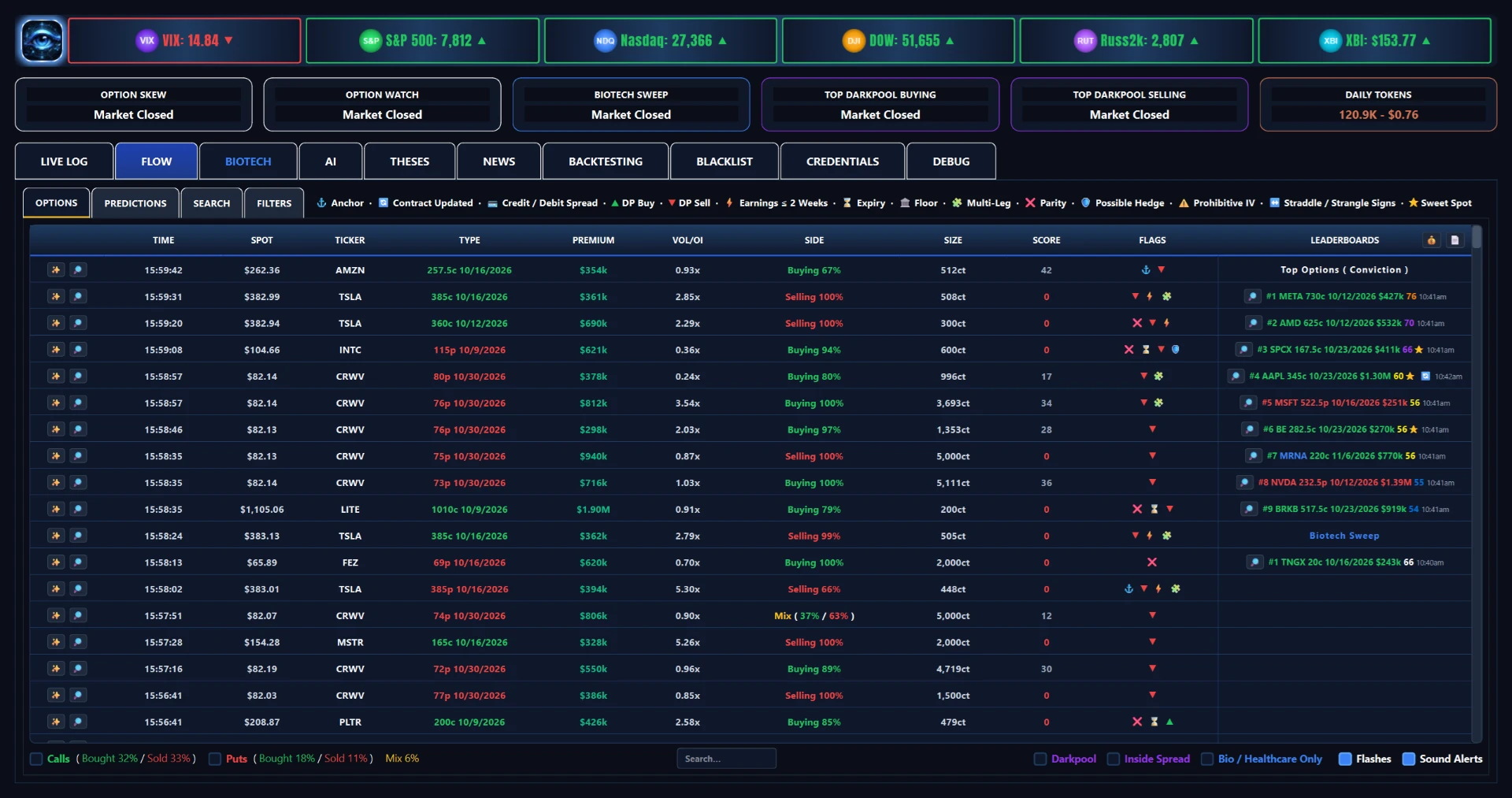Enable the Darkpool checkbox
Image resolution: width=1512 pixels, height=798 pixels.
pos(1039,759)
